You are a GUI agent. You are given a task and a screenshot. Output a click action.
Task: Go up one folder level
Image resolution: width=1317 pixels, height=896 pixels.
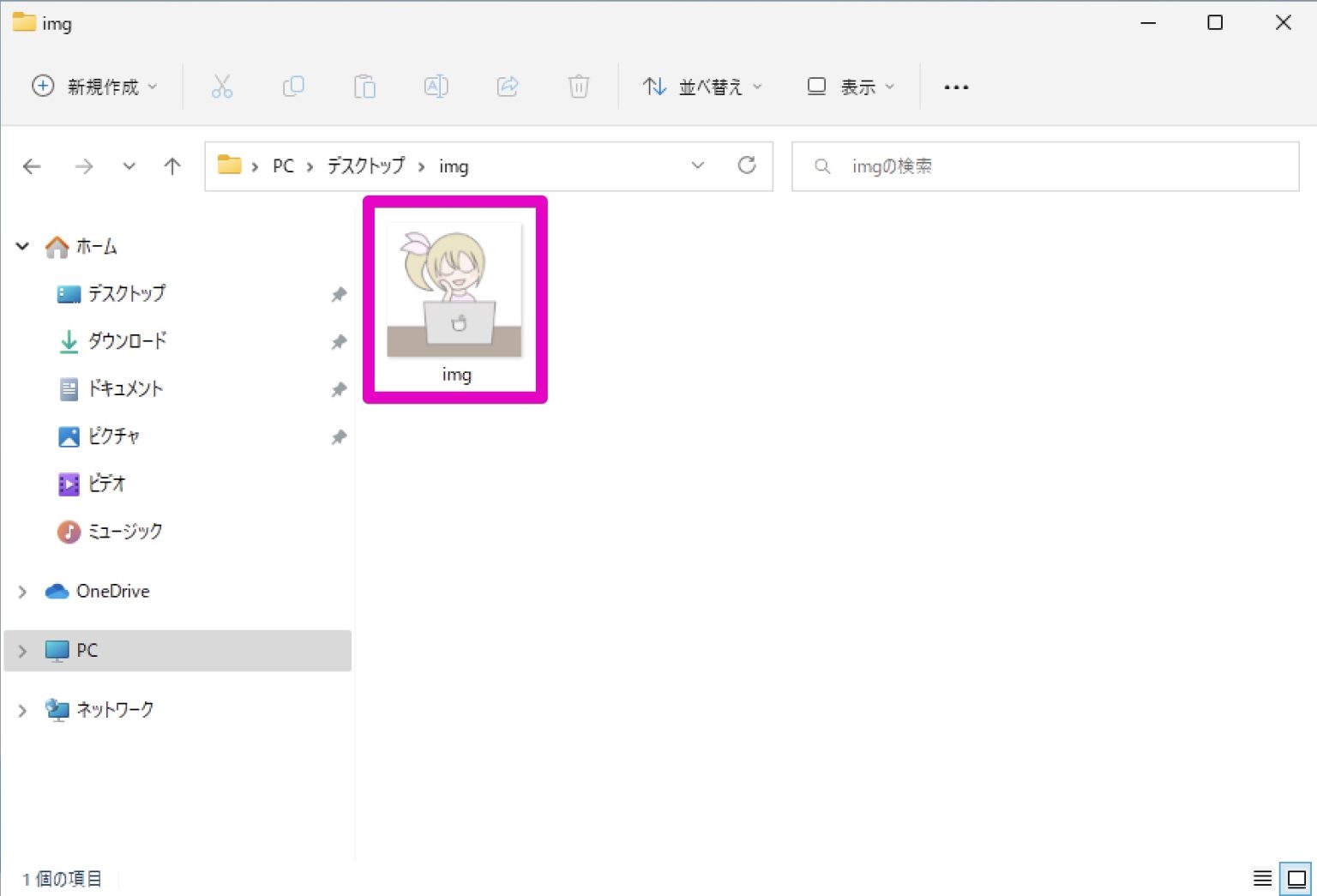[172, 166]
